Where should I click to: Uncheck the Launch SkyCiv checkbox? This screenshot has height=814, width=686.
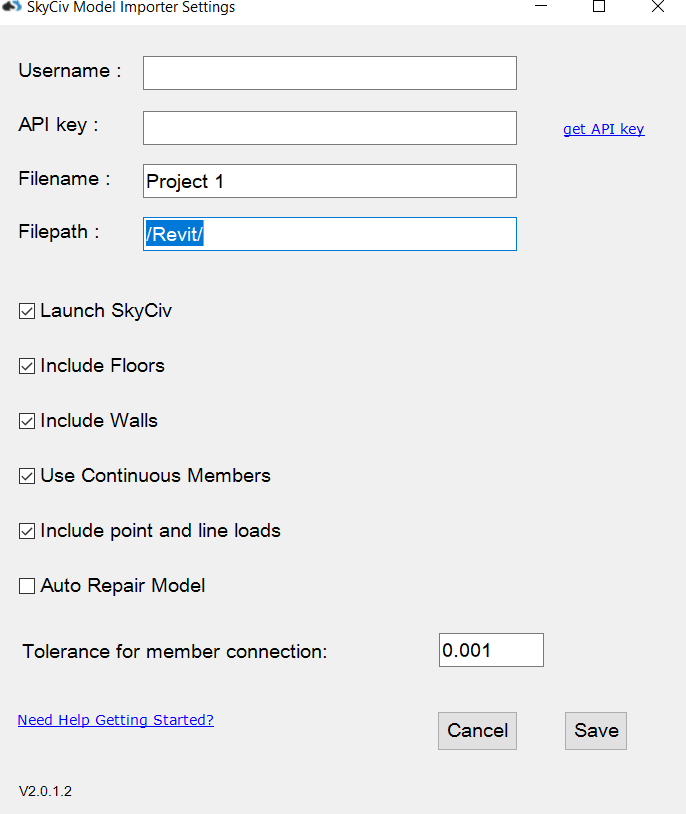(27, 312)
